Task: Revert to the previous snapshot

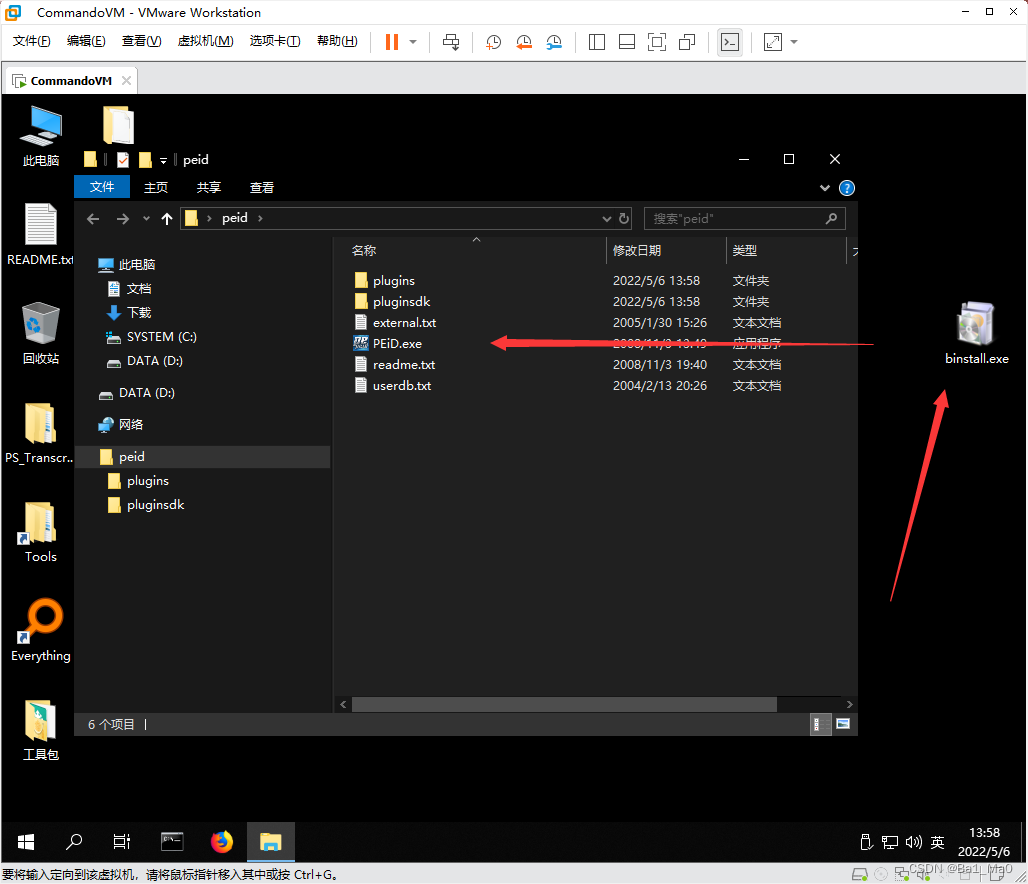Action: 524,42
